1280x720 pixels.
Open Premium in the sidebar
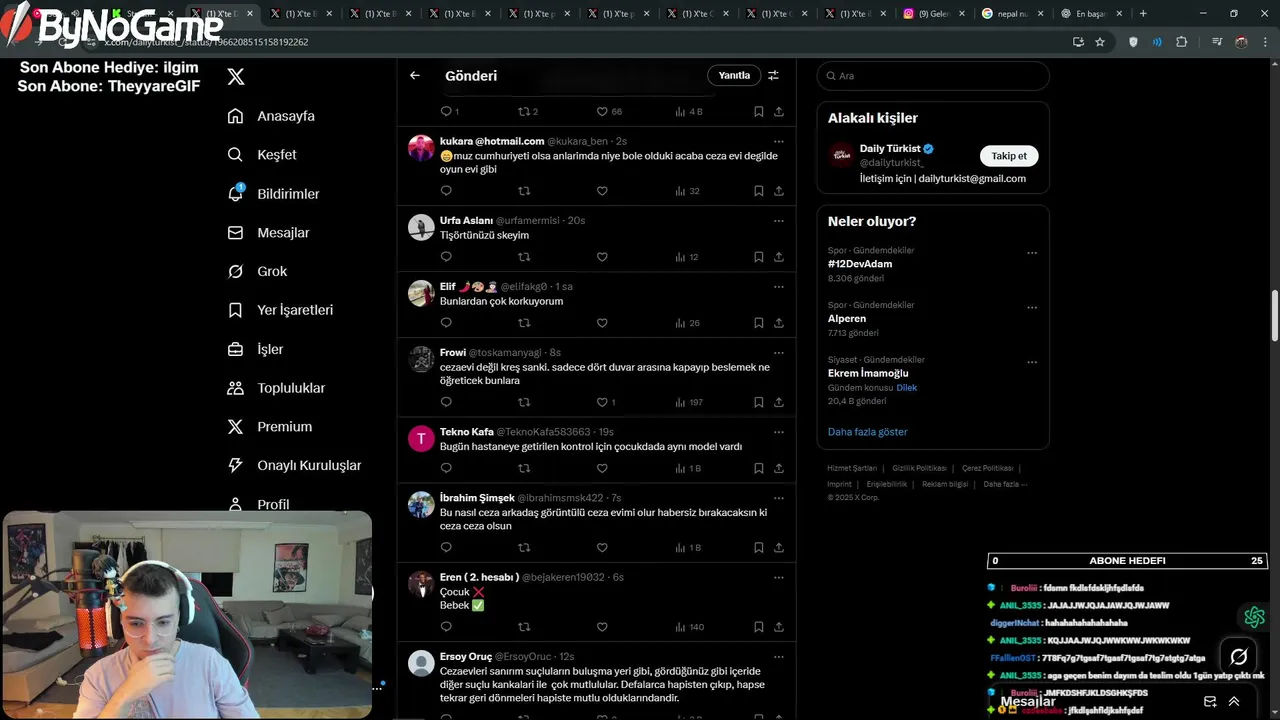click(x=270, y=427)
